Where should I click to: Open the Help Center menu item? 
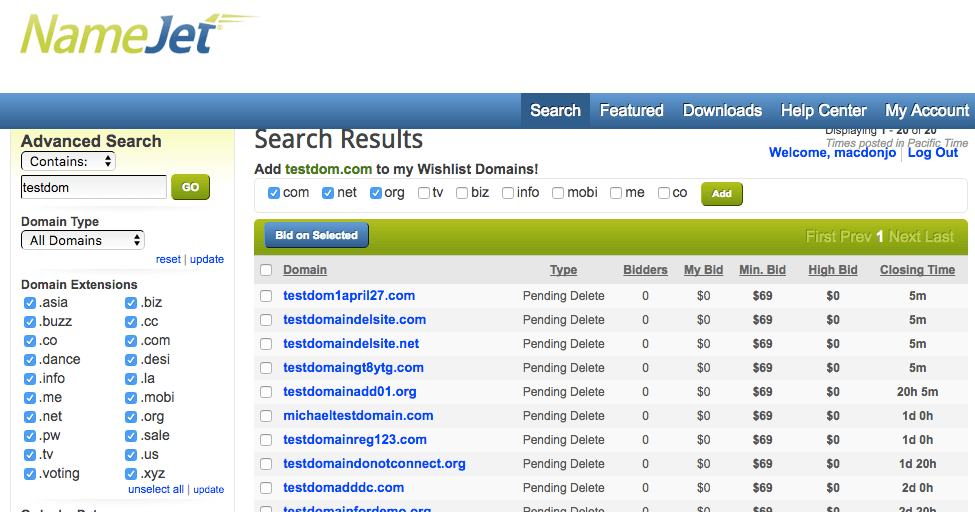tap(823, 110)
